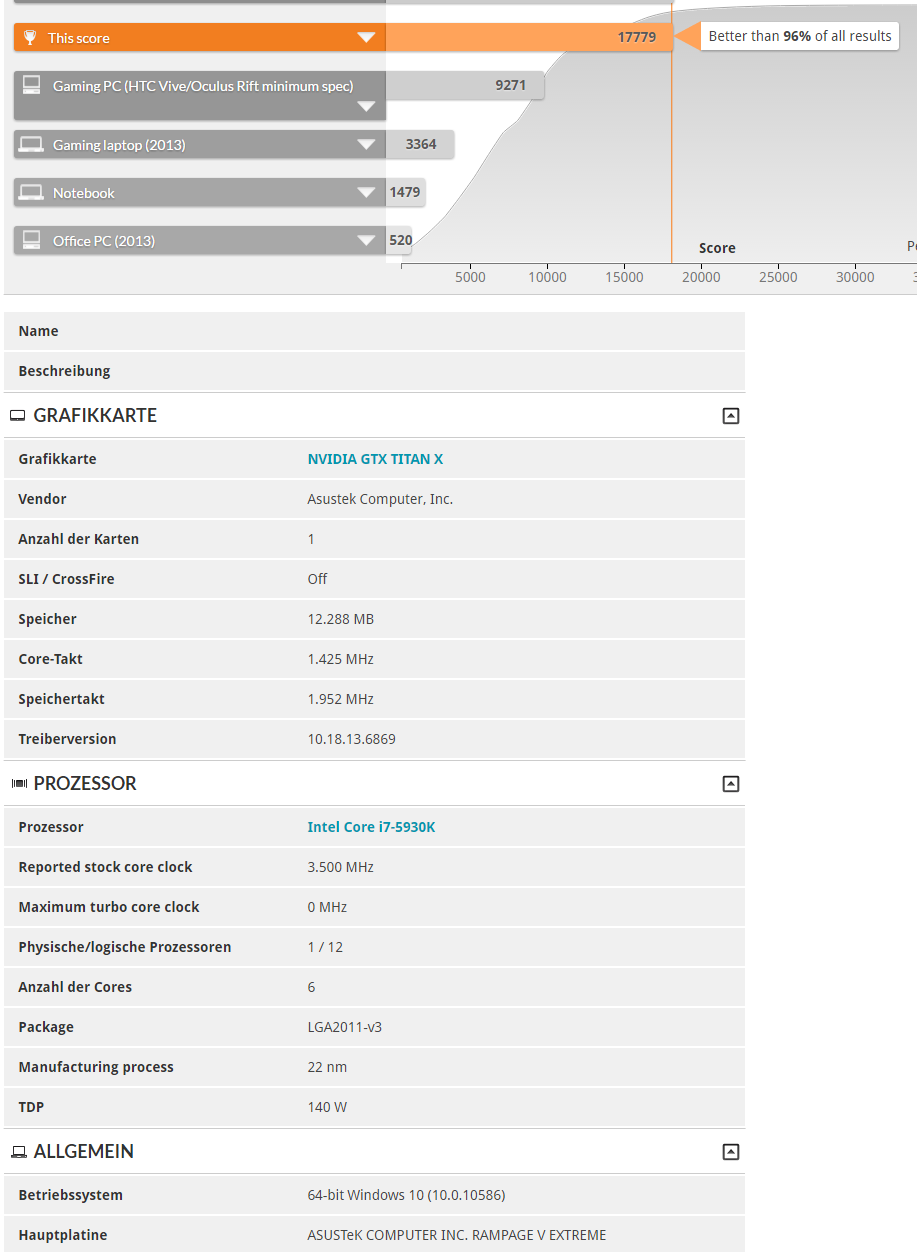This screenshot has width=917, height=1252.
Task: Click the laptop icon on Gaming laptop (2013)
Action: pos(31,145)
